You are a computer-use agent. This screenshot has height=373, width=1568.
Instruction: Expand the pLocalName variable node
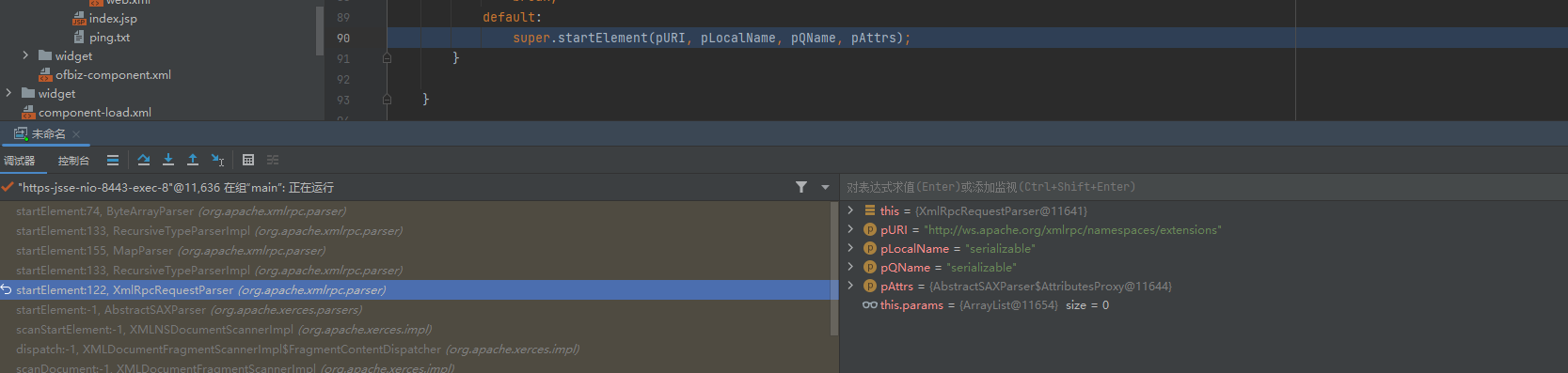point(850,248)
